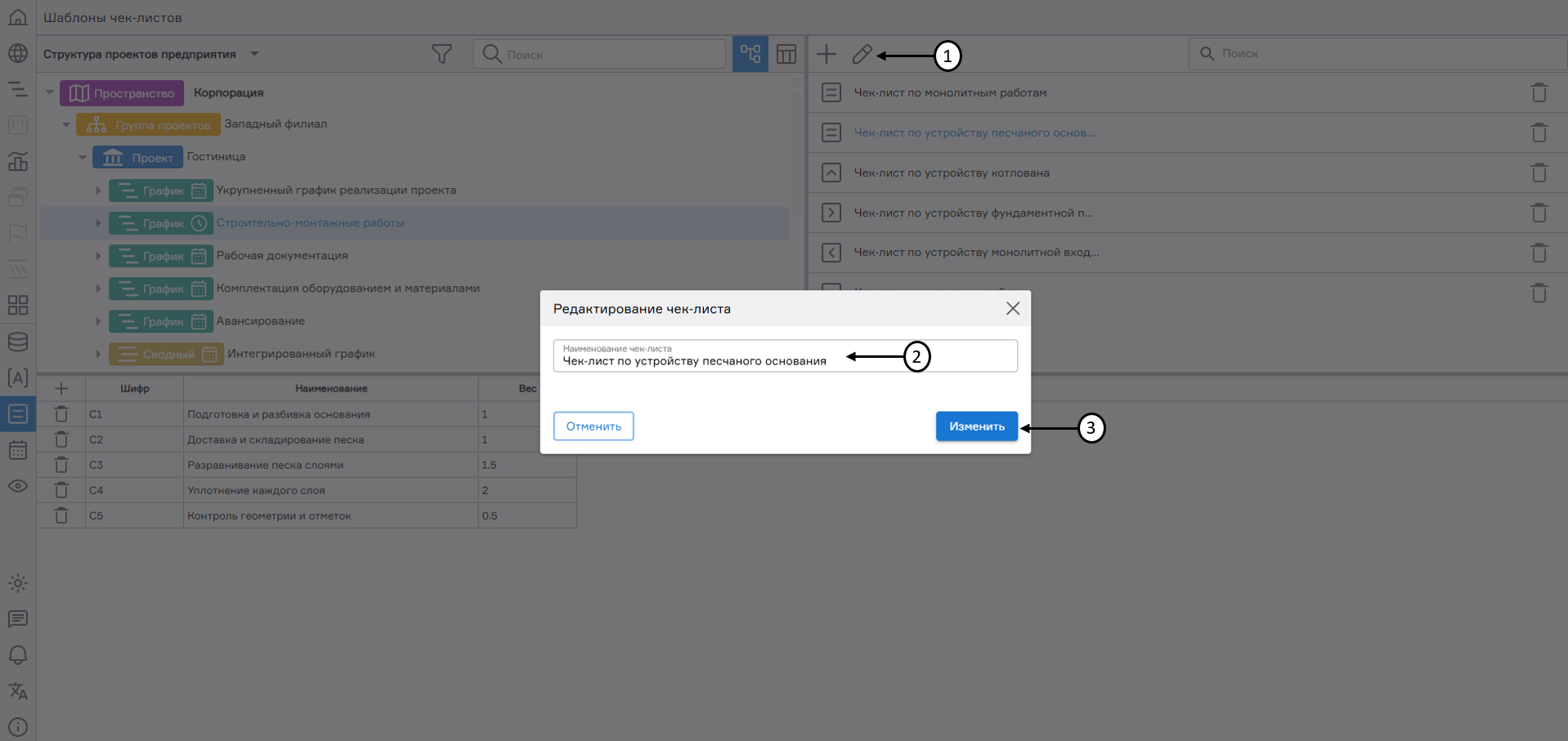The image size is (1568, 741).
Task: Click the plus icon to add checklist
Action: (827, 55)
